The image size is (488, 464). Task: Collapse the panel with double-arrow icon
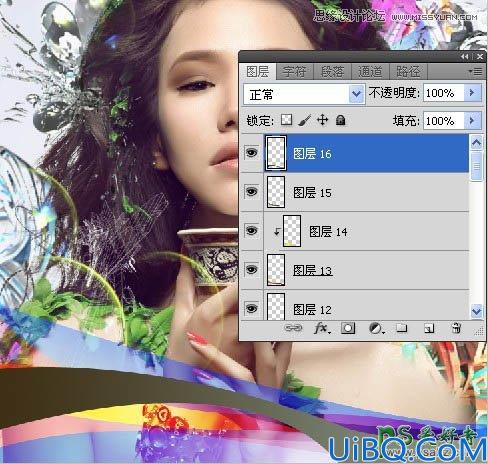point(465,57)
